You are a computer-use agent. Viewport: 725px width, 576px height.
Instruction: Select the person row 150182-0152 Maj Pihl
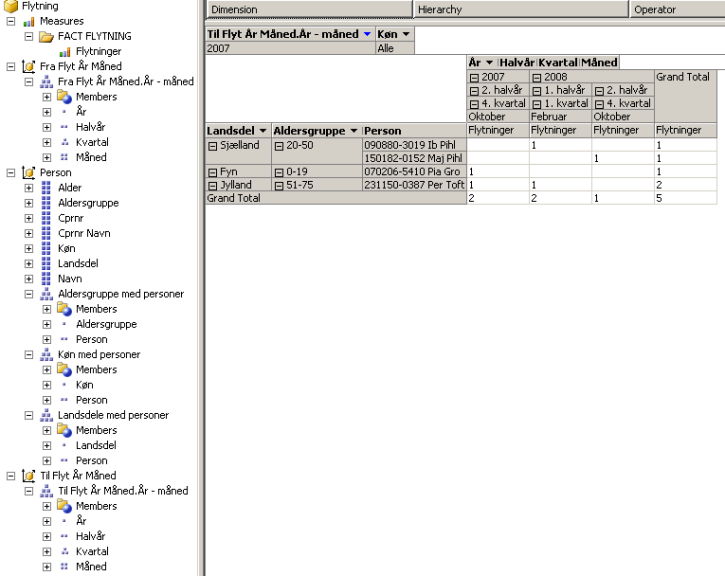414,159
